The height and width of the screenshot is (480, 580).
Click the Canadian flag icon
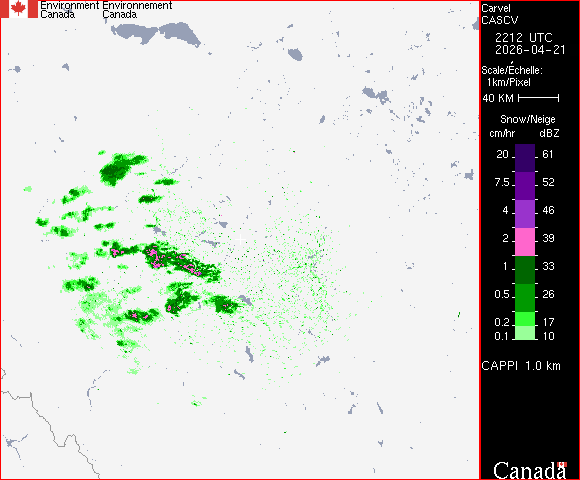[18, 9]
